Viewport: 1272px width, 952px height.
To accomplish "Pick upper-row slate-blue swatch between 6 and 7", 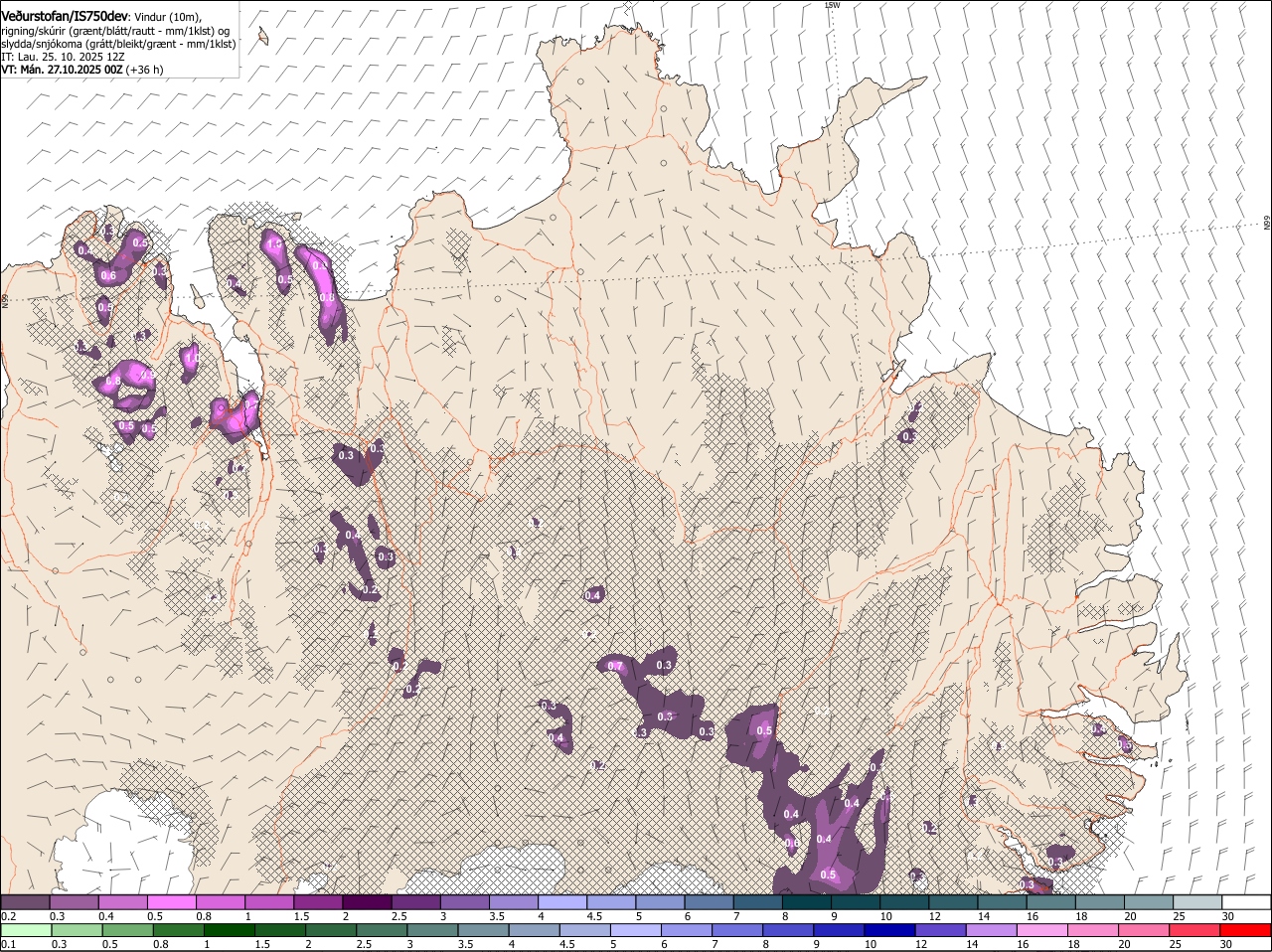I will point(709,902).
